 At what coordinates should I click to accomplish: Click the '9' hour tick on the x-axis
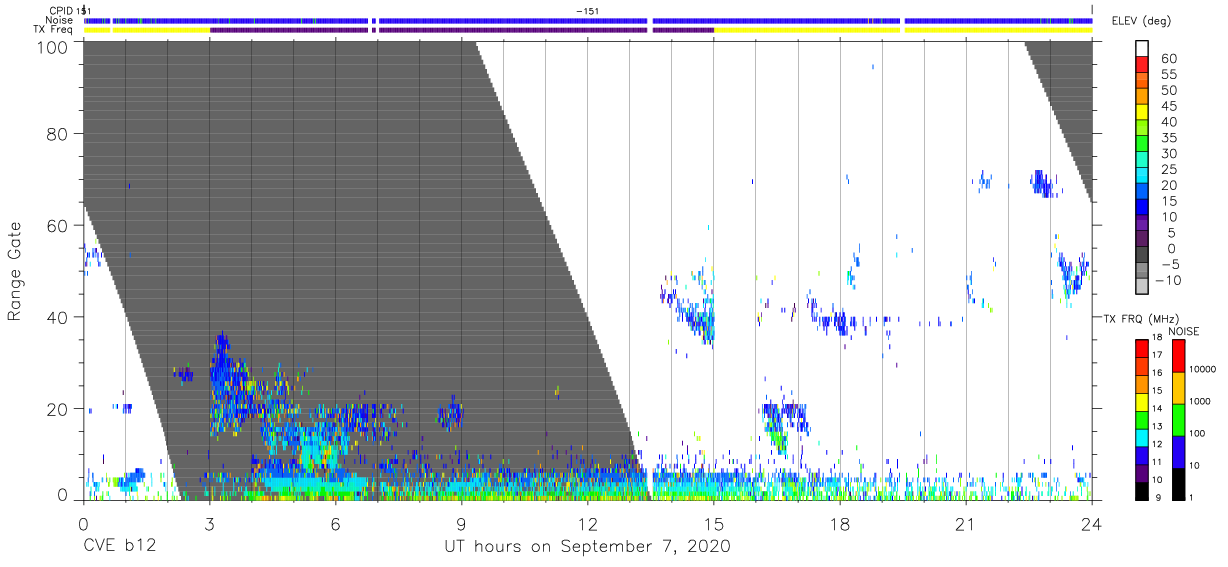pos(461,522)
